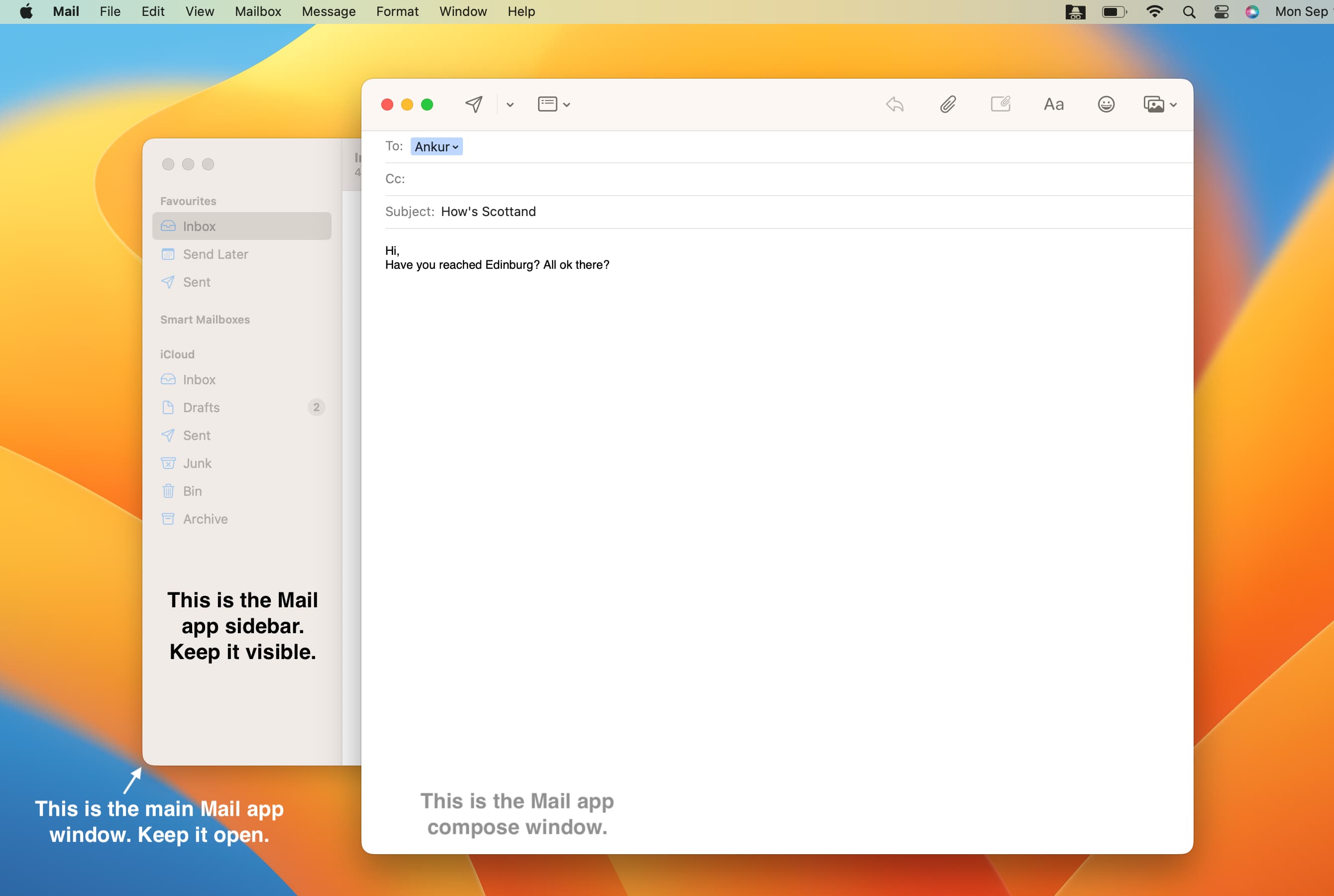Image resolution: width=1334 pixels, height=896 pixels.
Task: Click the Drafts folder with badge
Action: 243,407
